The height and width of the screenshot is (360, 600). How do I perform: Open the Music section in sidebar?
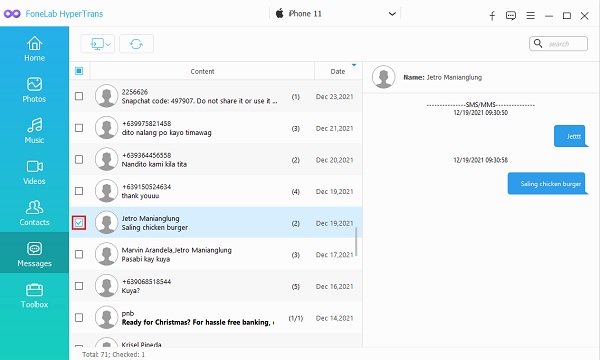coord(34,130)
